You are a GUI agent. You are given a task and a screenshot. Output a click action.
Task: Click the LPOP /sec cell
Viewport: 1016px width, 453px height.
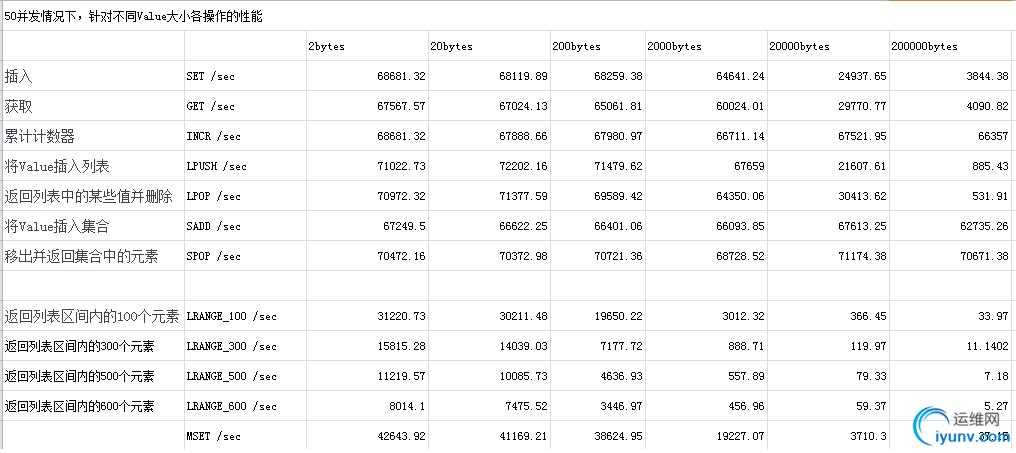click(x=213, y=196)
